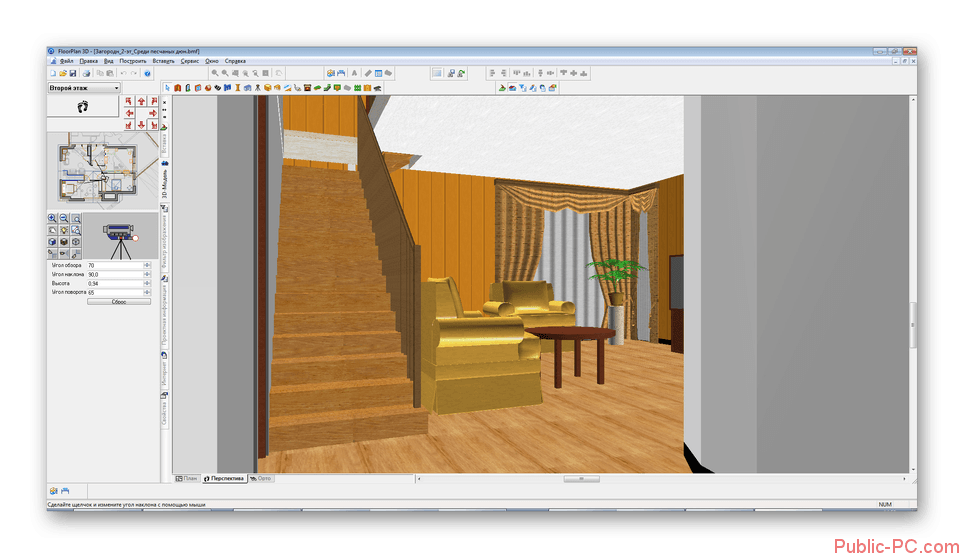Switch to the Перспектива tab
Image resolution: width=964 pixels, height=558 pixels.
point(224,478)
